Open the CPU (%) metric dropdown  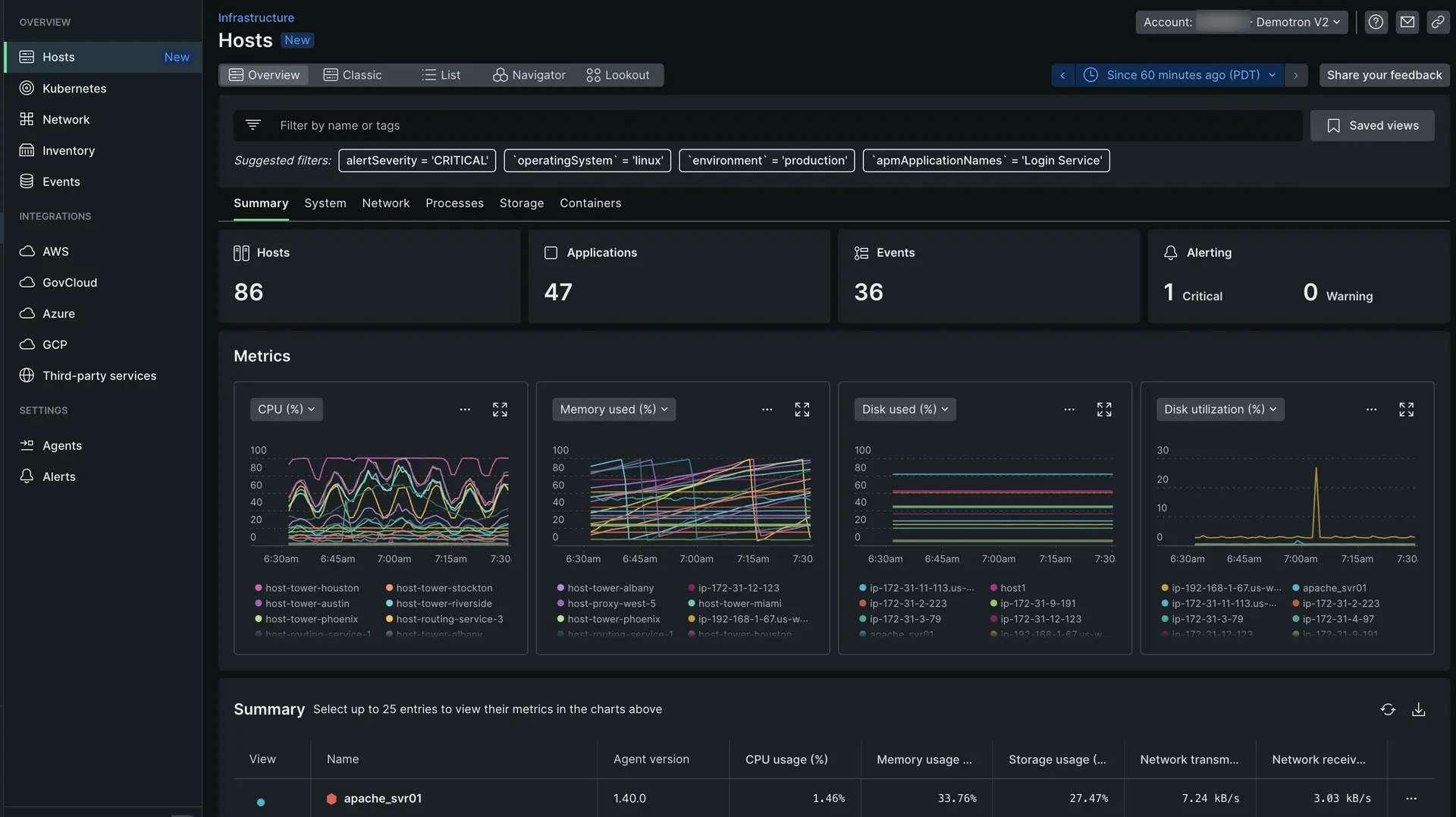tap(286, 409)
